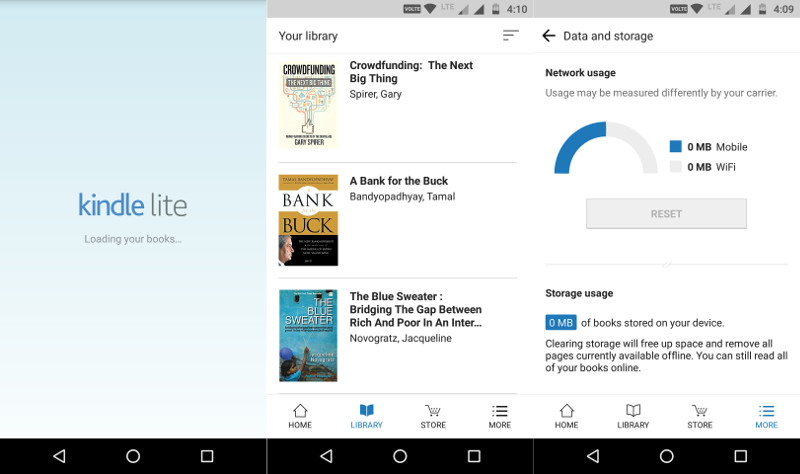800x474 pixels.
Task: Tap the network usage semicircle gauge
Action: [606, 147]
